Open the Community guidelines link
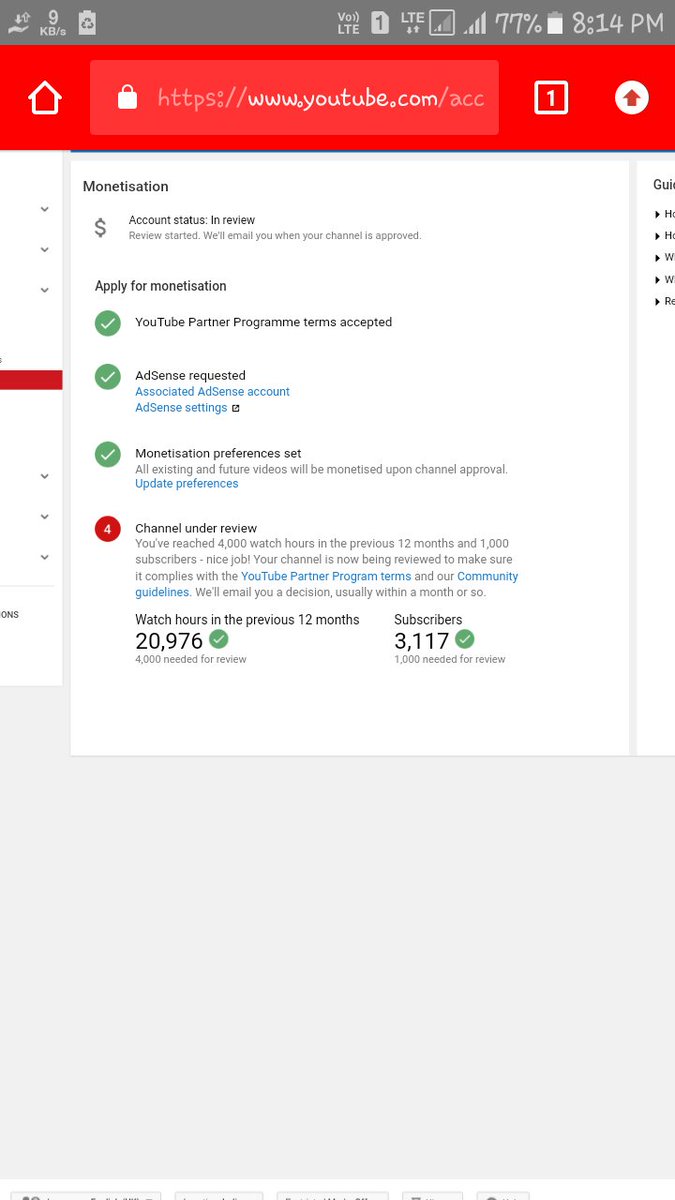The image size is (675, 1200). pos(327,584)
